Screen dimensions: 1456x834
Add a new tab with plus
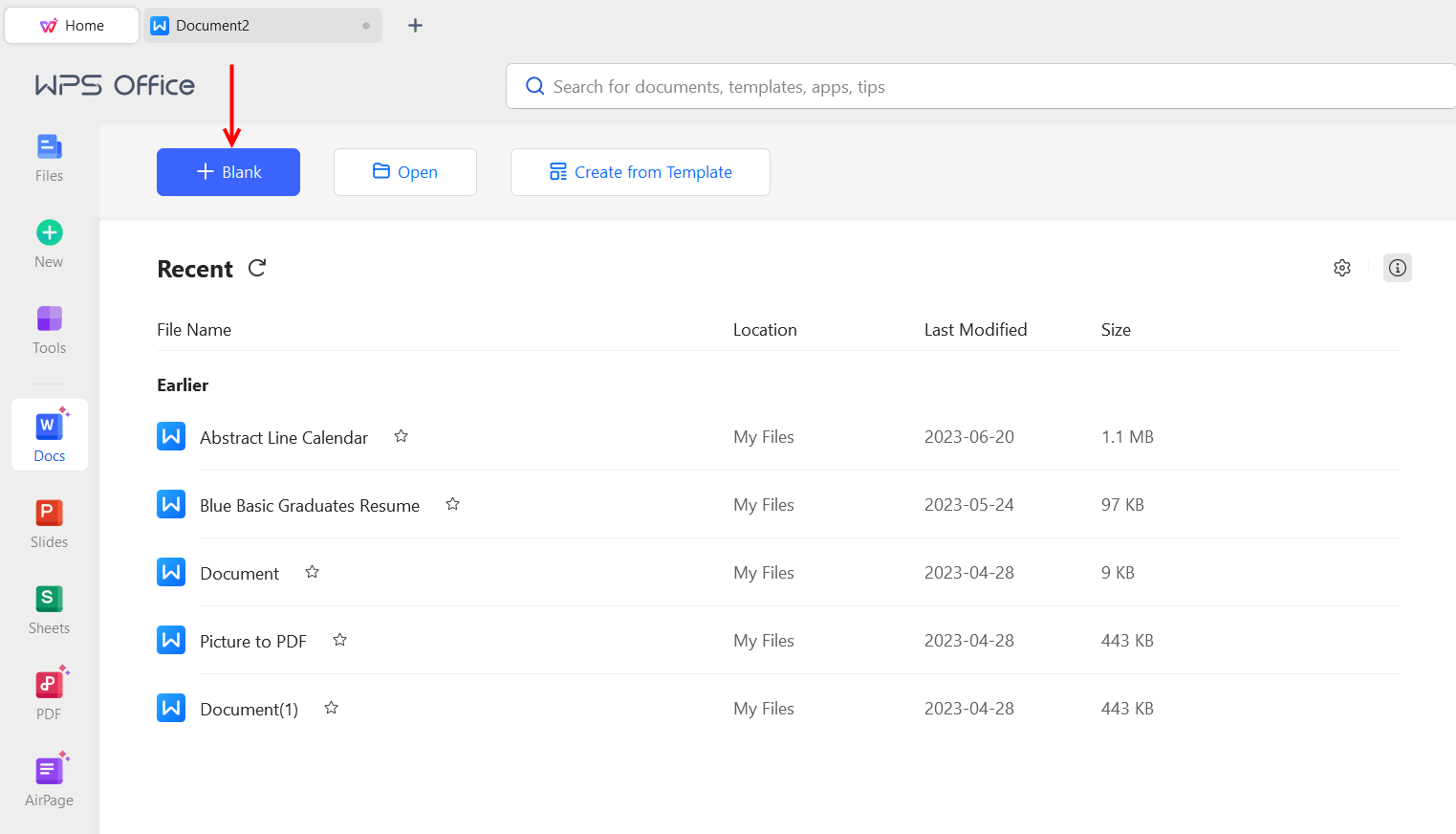415,26
